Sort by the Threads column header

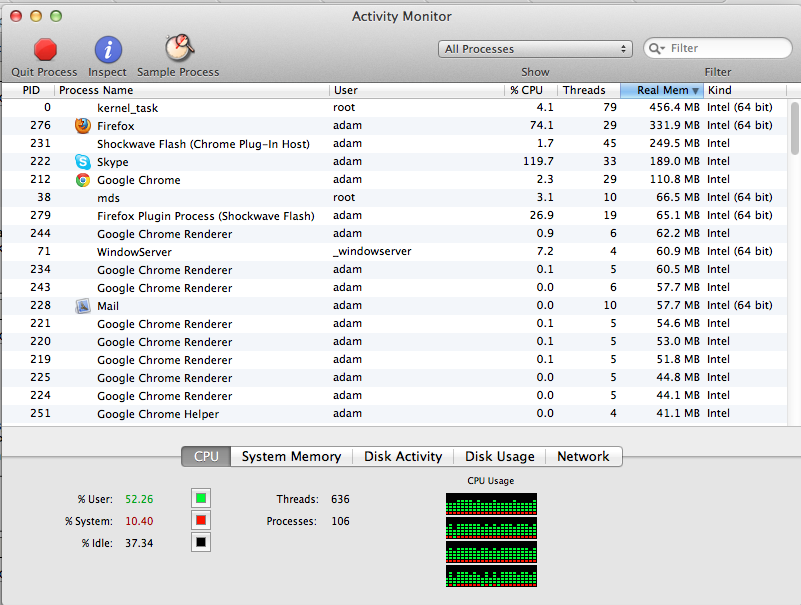point(589,90)
